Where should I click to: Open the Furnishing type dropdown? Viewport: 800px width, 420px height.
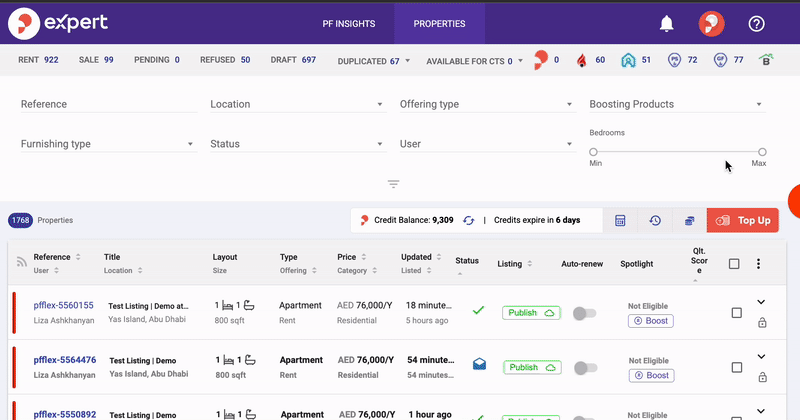pos(108,144)
